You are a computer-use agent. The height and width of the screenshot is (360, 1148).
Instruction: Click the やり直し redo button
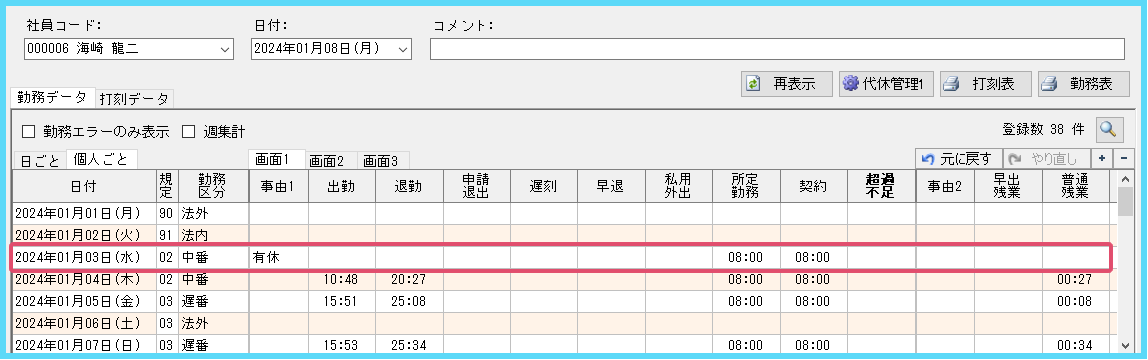(x=1046, y=159)
